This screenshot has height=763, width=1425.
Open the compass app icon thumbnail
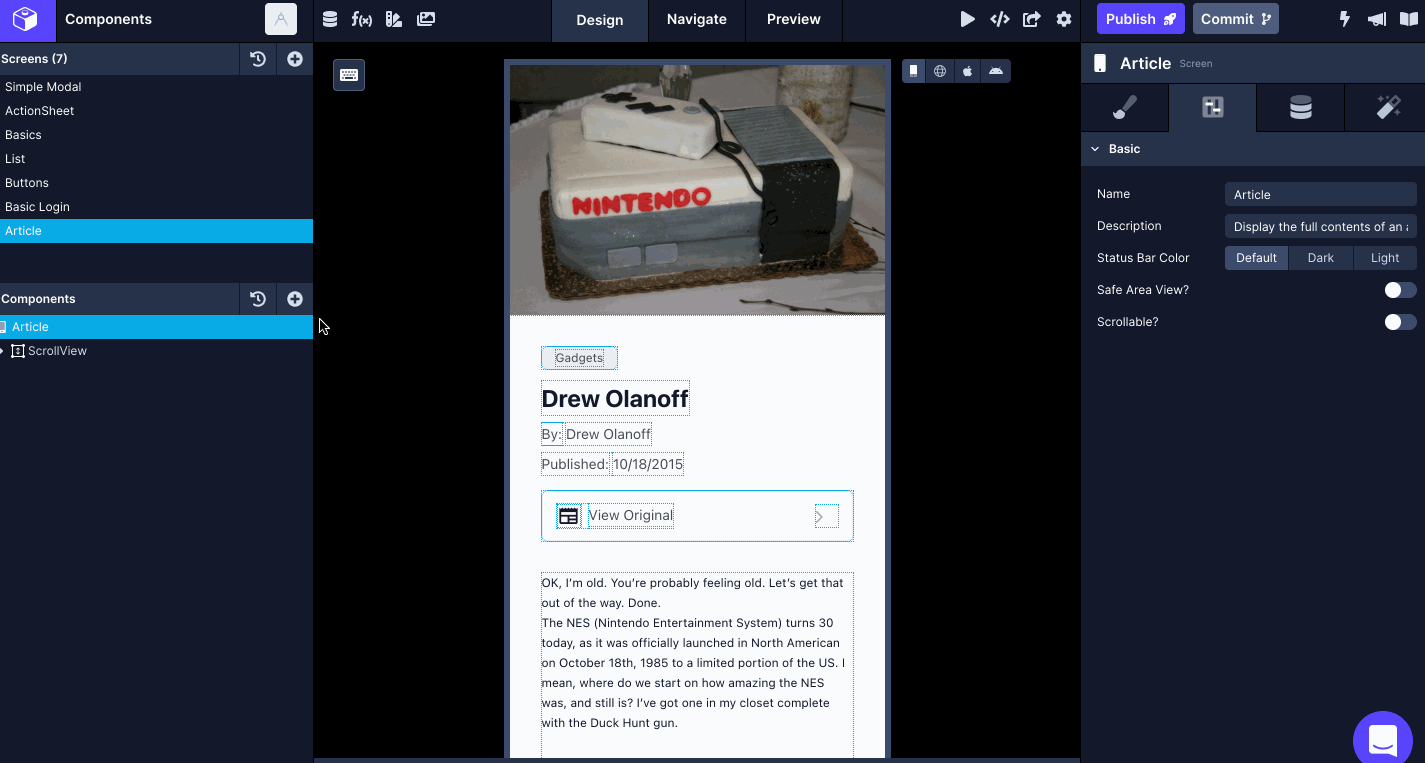click(281, 19)
